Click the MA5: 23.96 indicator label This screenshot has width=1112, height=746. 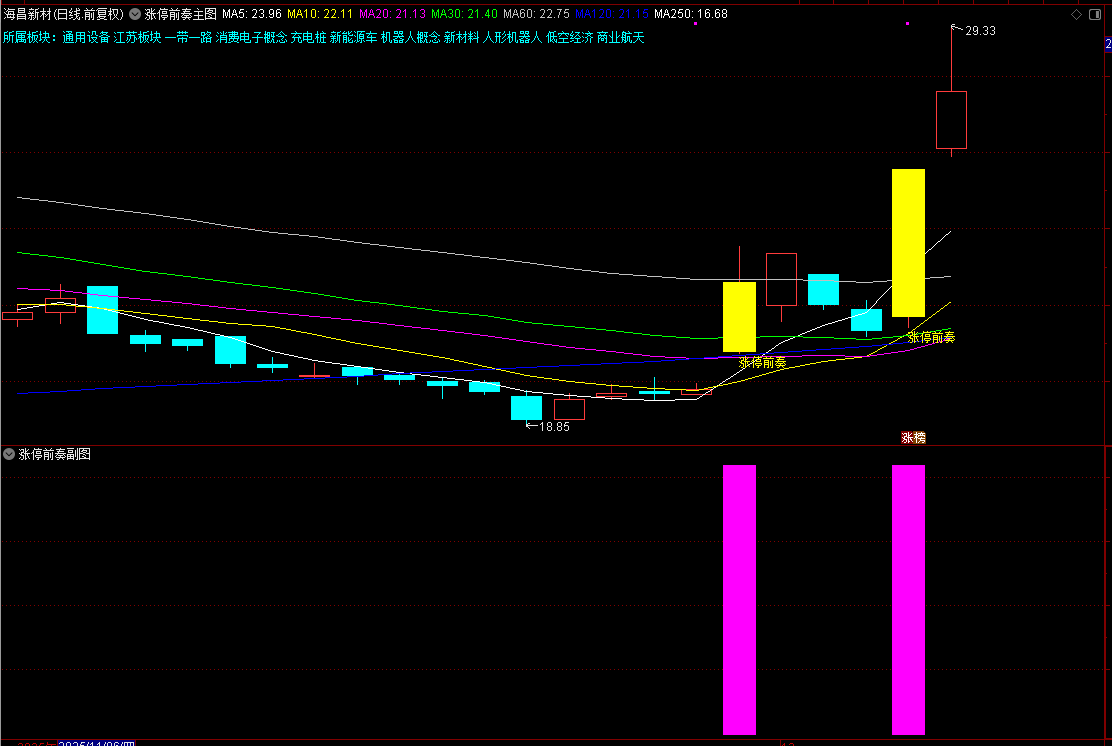tap(252, 14)
